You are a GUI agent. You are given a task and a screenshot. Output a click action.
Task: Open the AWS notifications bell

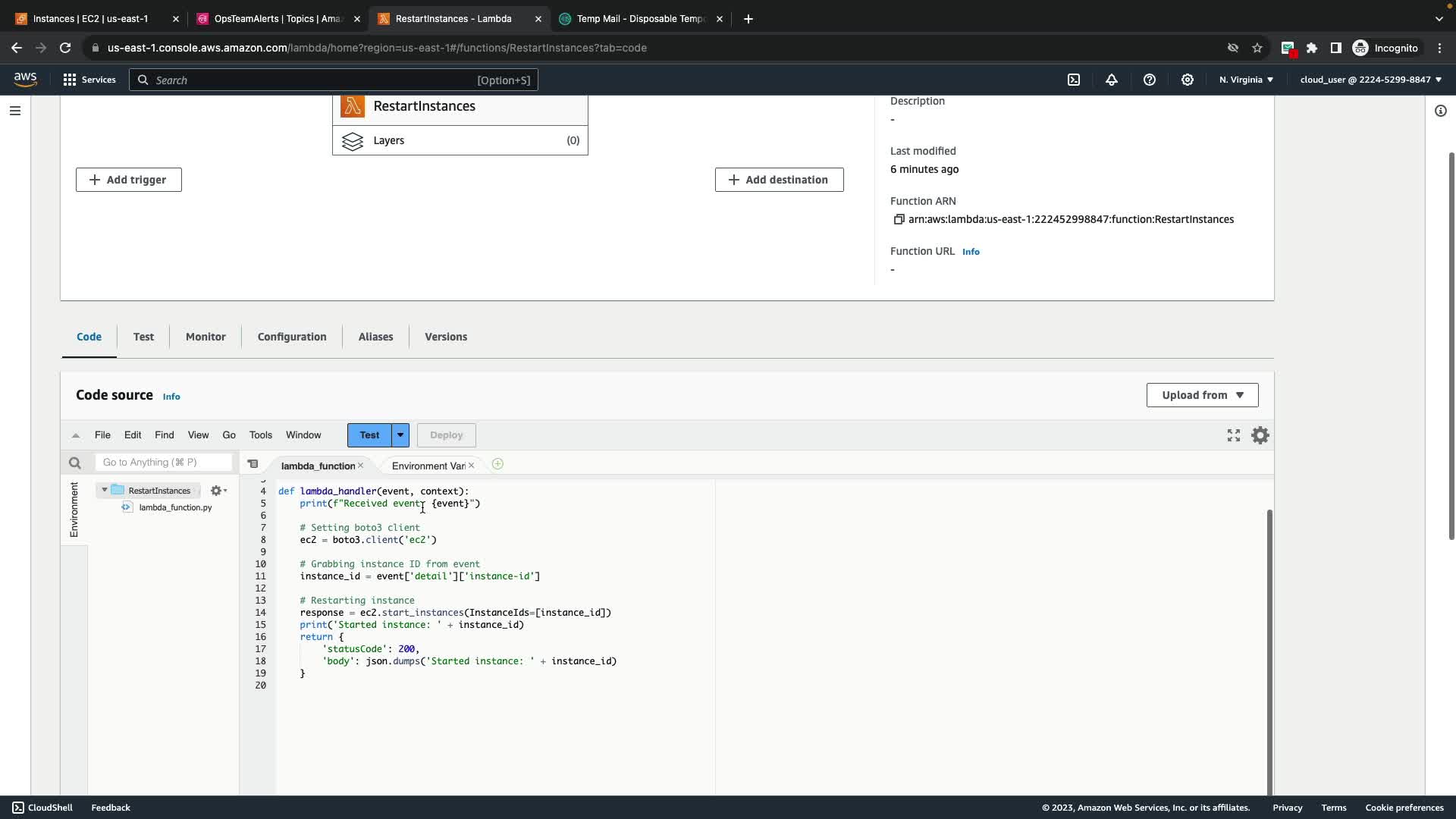1112,80
